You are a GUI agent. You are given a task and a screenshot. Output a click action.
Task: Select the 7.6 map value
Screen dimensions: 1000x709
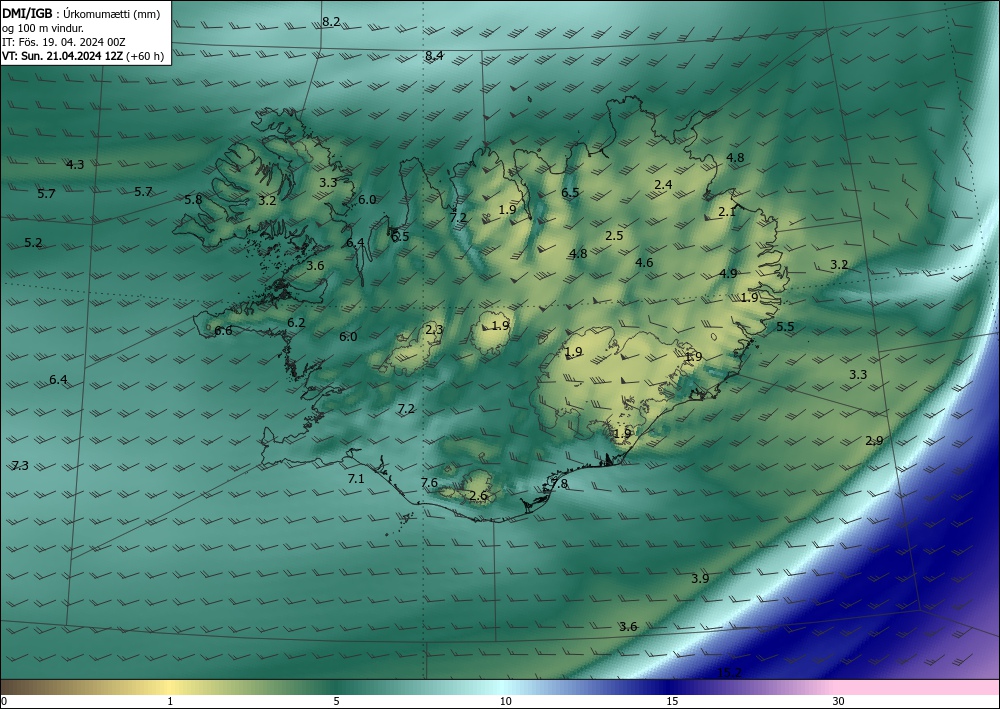(x=429, y=483)
